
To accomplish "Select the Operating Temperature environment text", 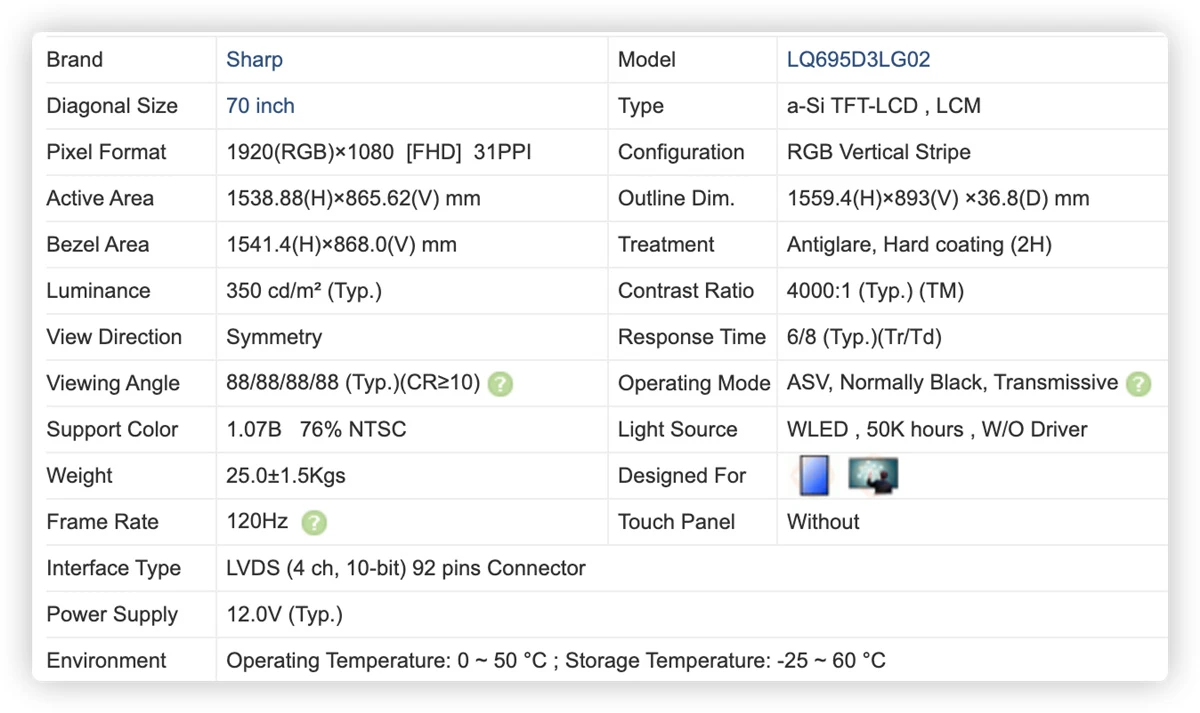I will pos(556,661).
